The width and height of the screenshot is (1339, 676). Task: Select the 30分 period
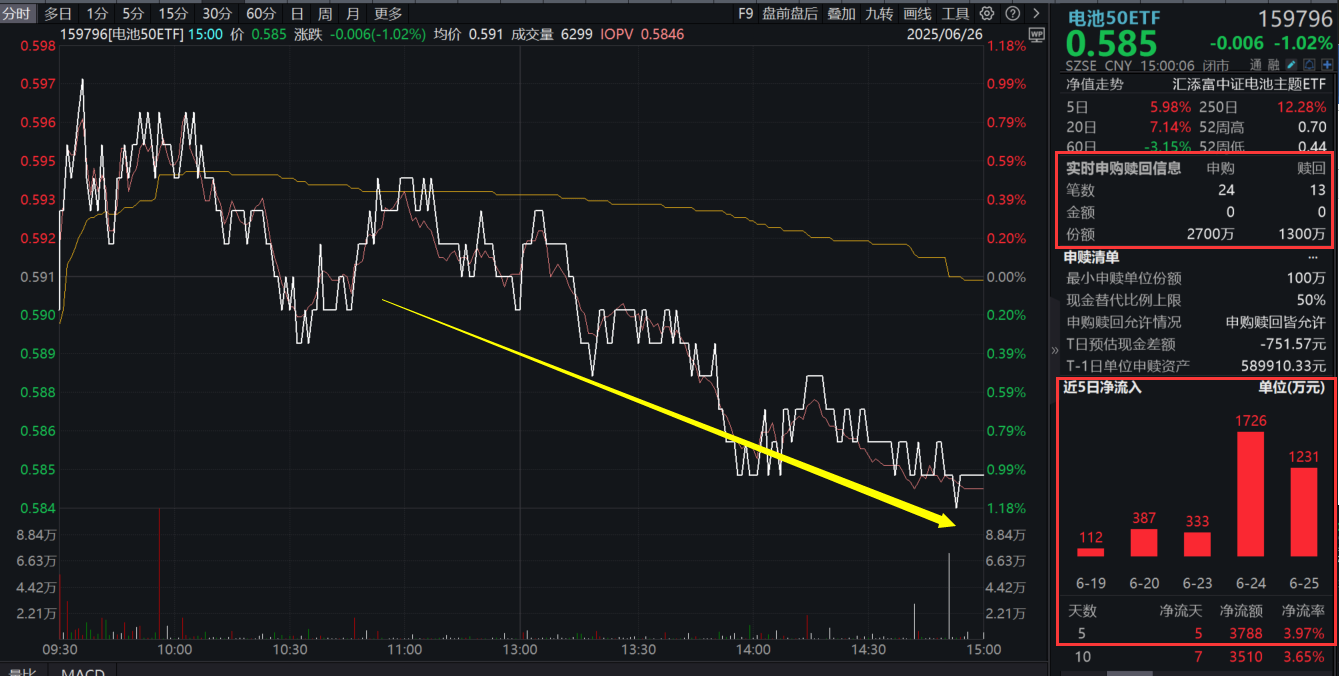[x=217, y=13]
